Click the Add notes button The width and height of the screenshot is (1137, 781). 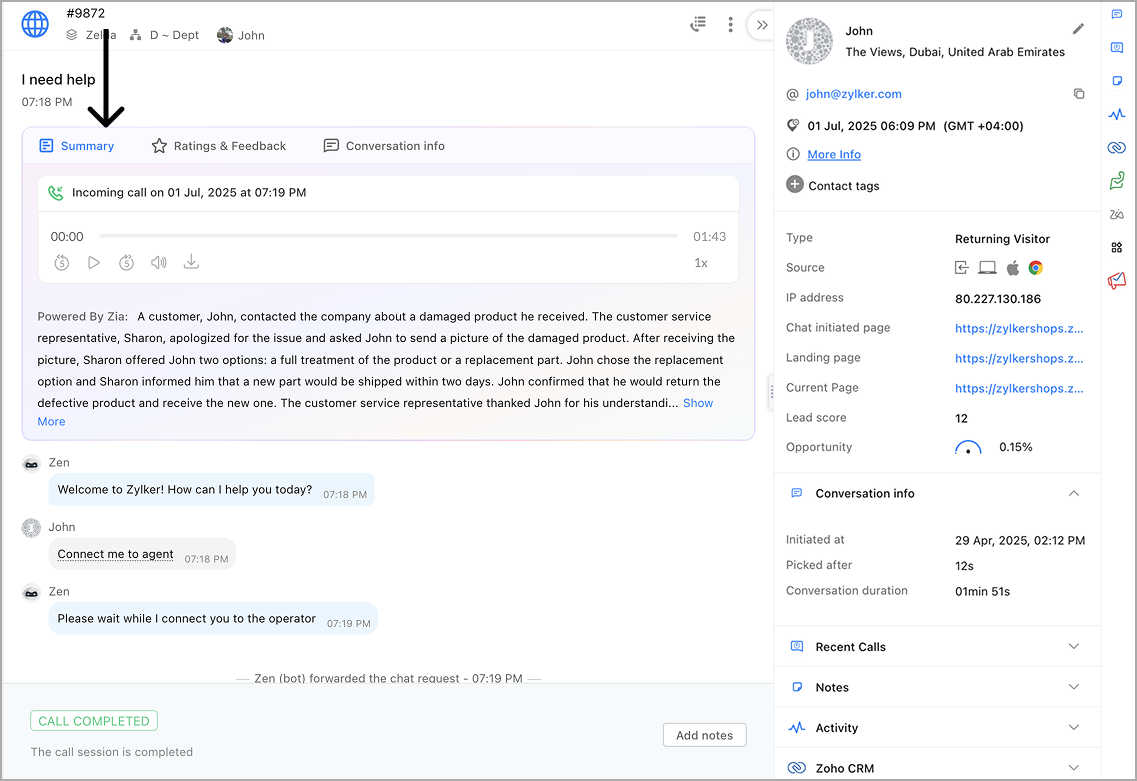[x=704, y=735]
